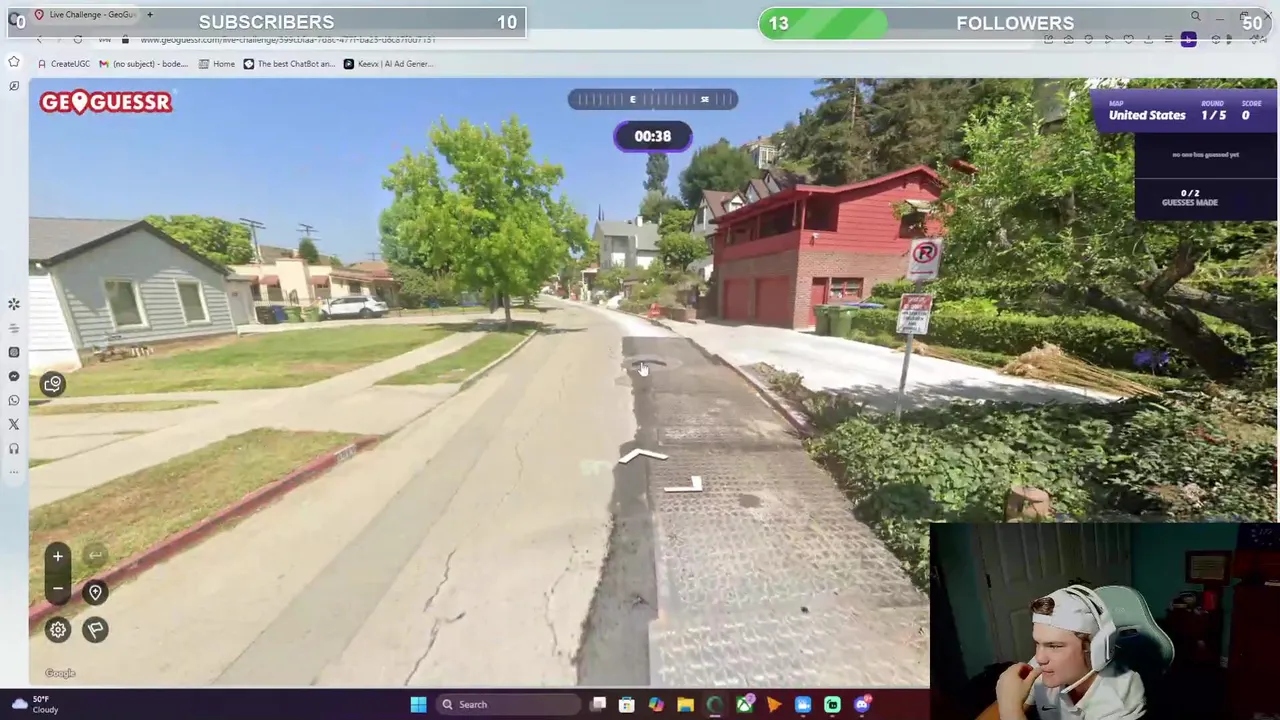Click the browser search magnifier icon
The height and width of the screenshot is (720, 1280).
coord(1195,17)
